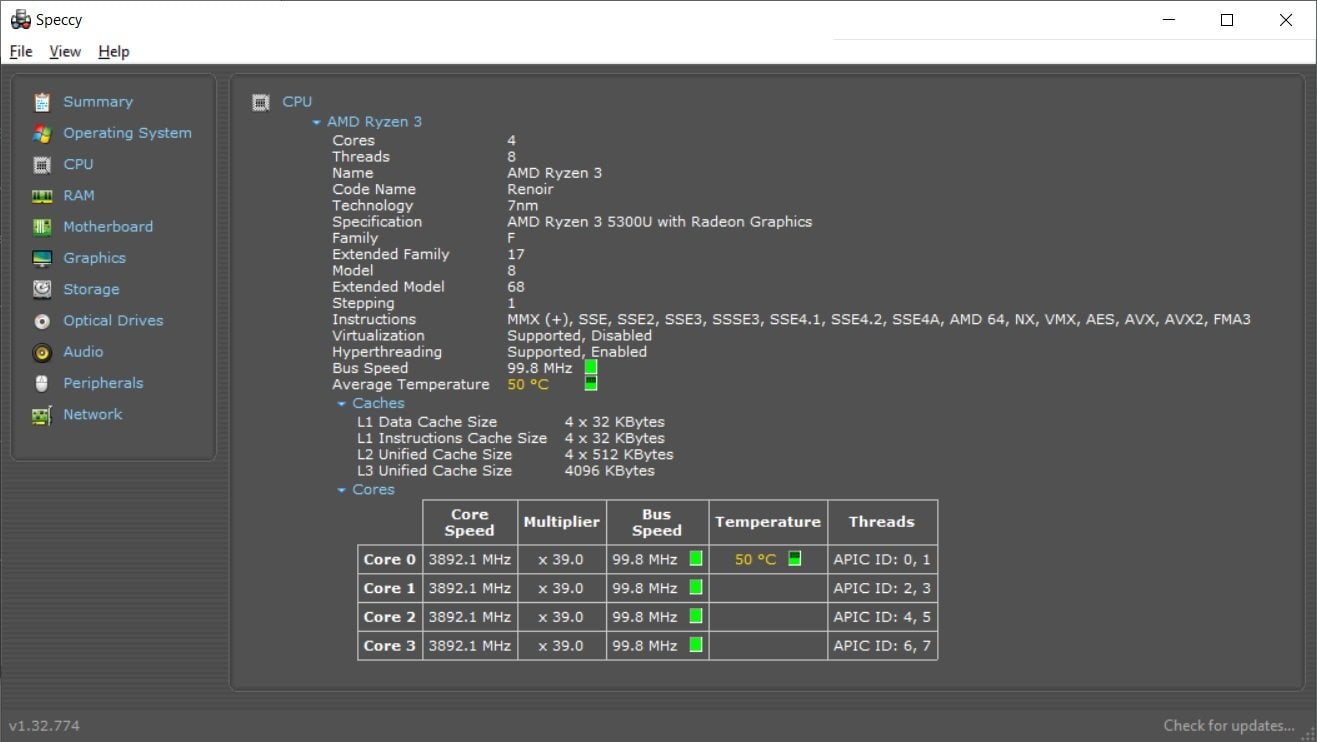This screenshot has height=742, width=1317.
Task: View the Network section
Action: coord(93,414)
